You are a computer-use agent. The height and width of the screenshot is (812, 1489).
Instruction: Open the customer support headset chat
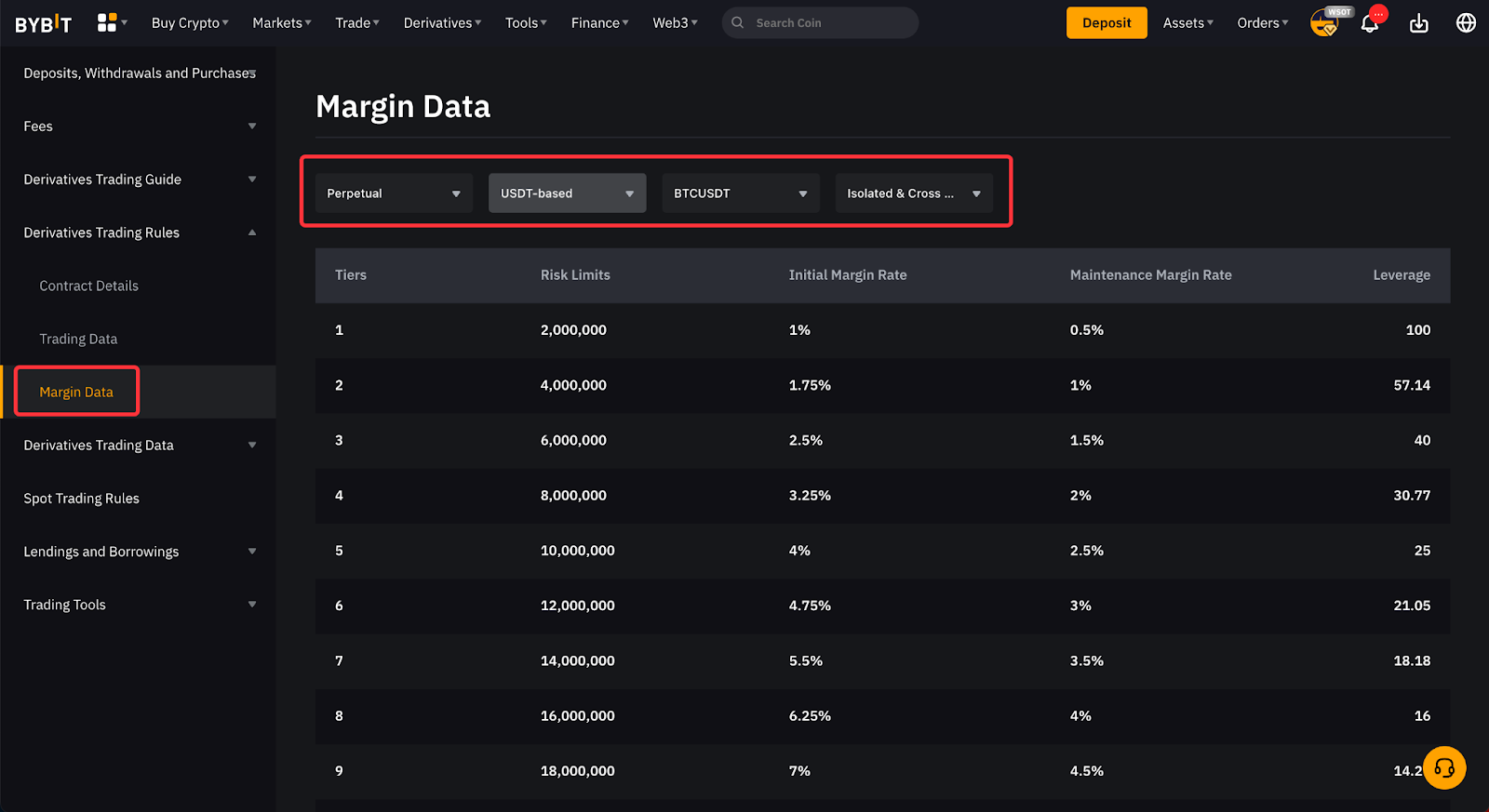click(x=1443, y=767)
